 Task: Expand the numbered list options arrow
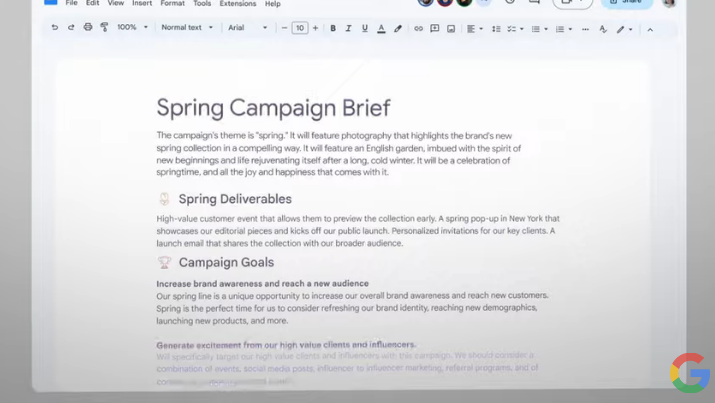tap(570, 29)
